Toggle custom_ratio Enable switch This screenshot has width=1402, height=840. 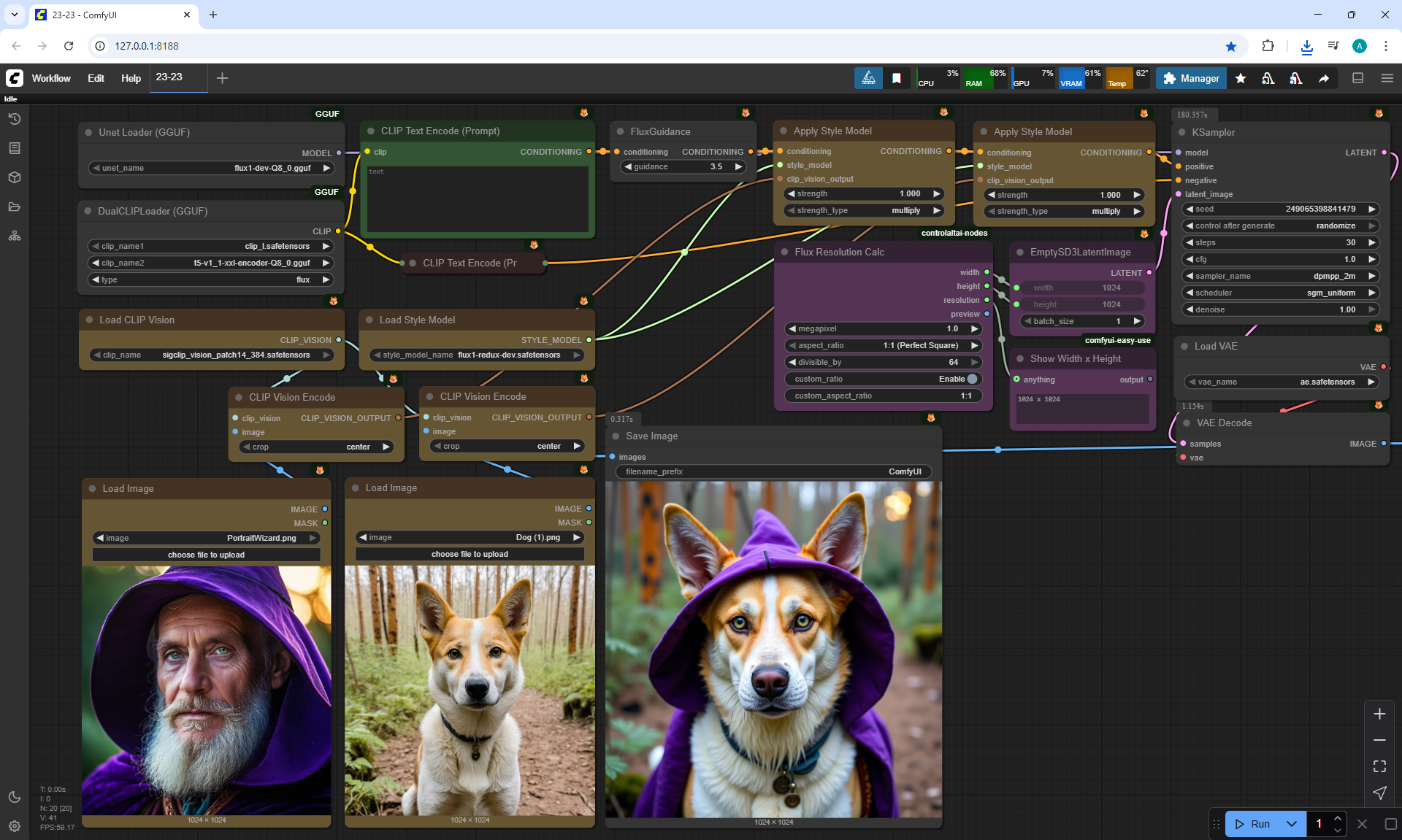[x=972, y=379]
